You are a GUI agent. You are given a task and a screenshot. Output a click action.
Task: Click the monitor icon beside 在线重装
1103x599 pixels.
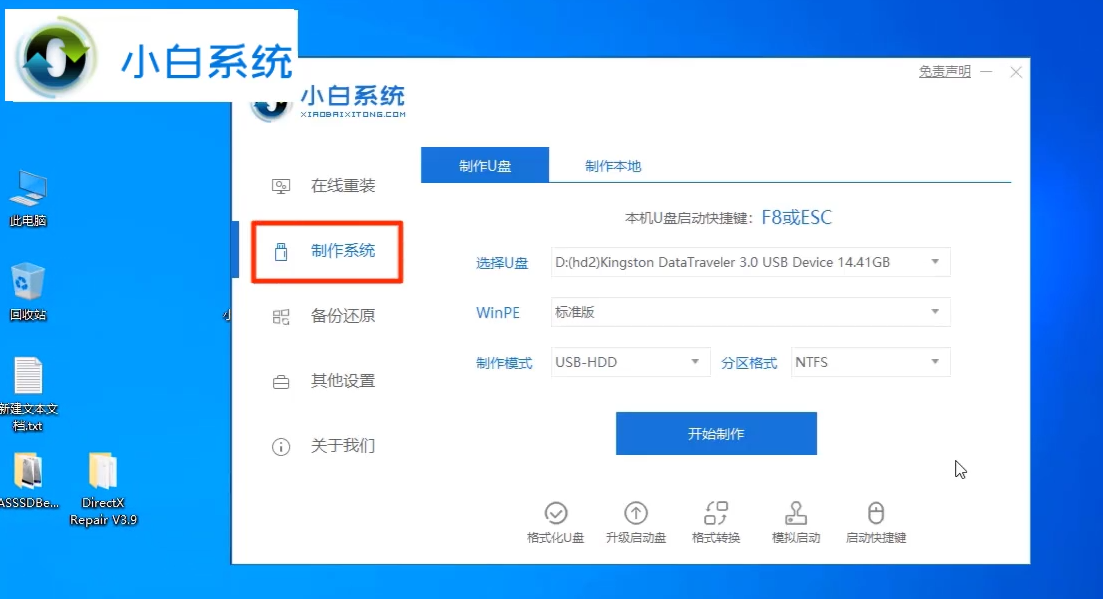[x=281, y=186]
